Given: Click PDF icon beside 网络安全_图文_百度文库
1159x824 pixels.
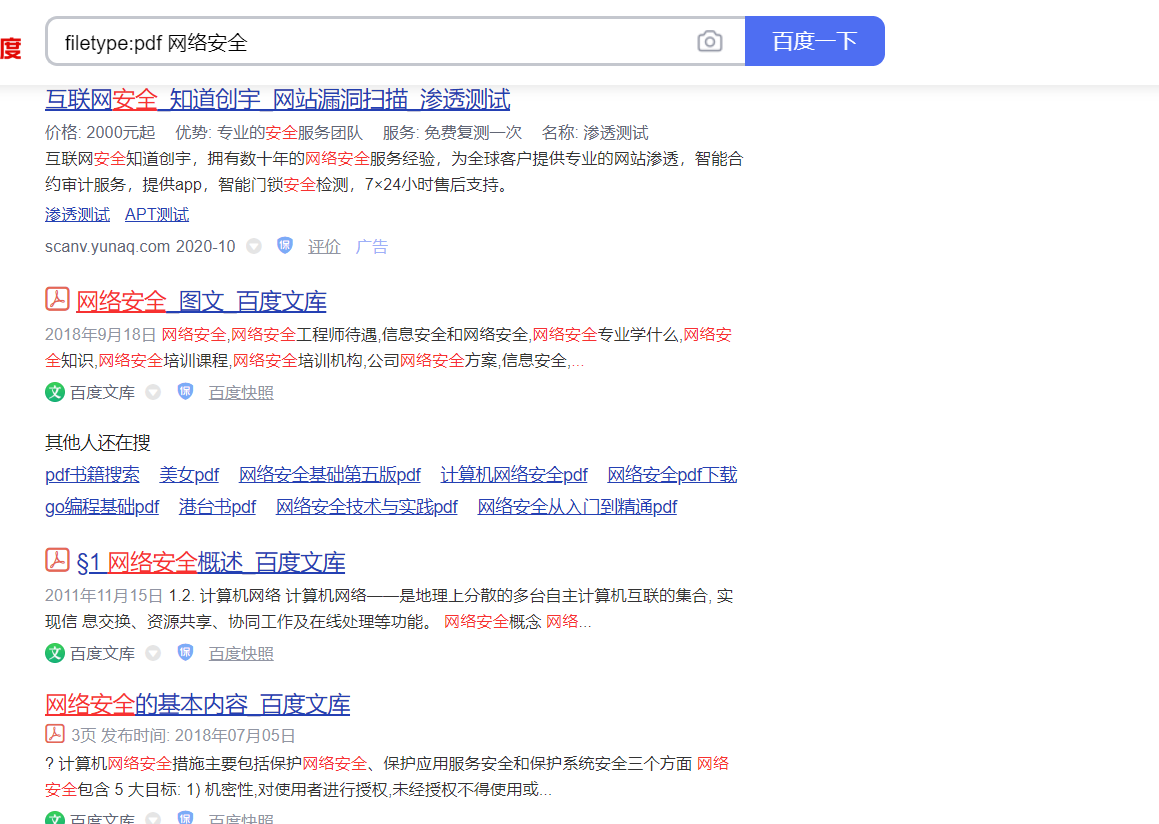Looking at the screenshot, I should pyautogui.click(x=57, y=299).
